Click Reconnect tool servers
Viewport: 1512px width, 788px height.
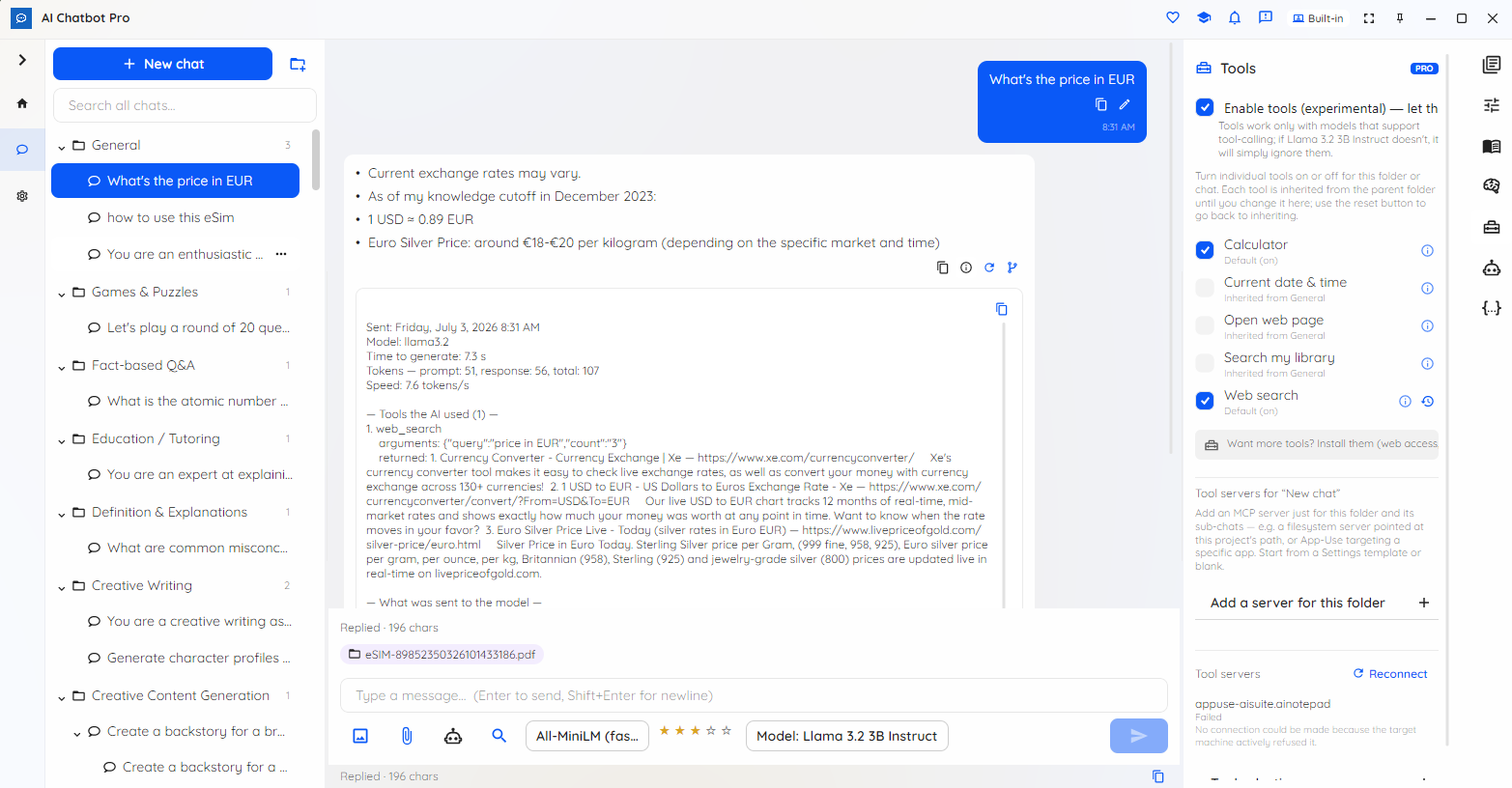pos(1390,674)
